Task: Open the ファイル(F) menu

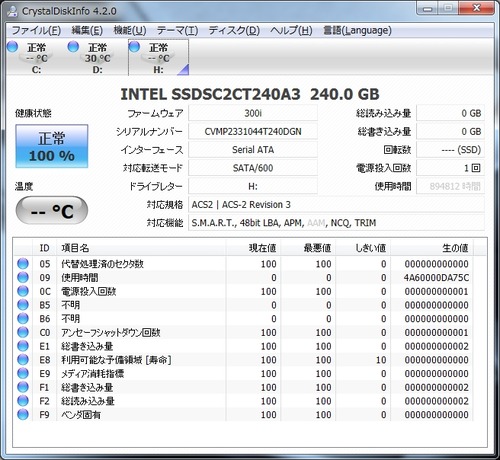Action: tap(36, 31)
